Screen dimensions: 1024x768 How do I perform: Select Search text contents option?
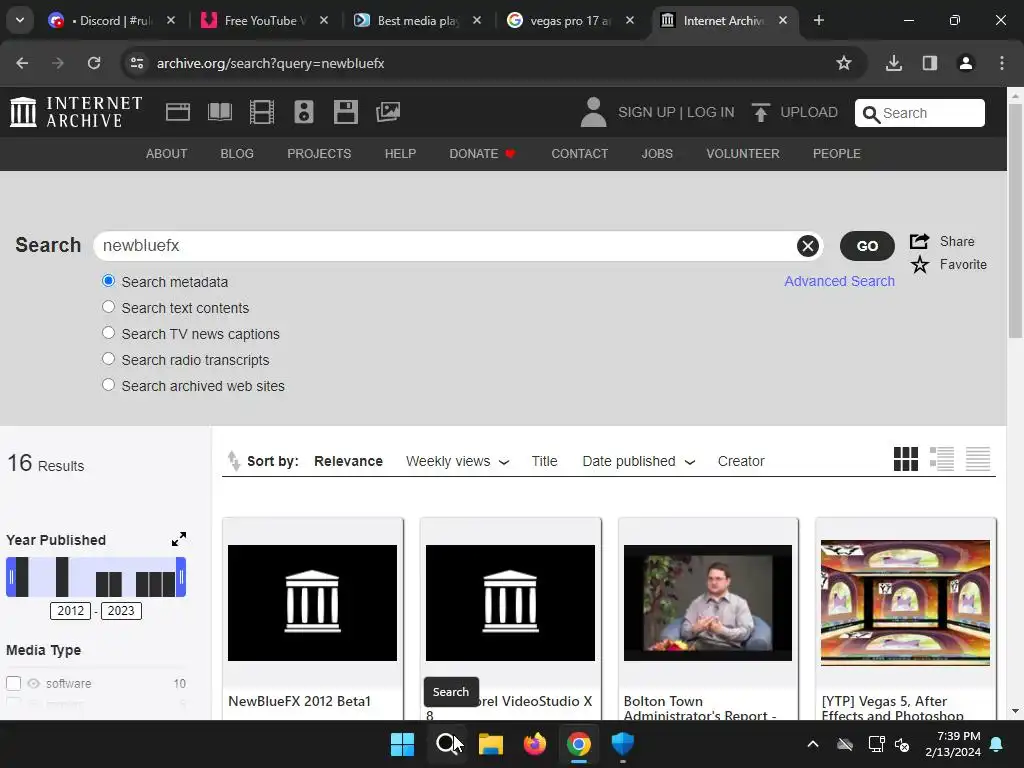108,307
